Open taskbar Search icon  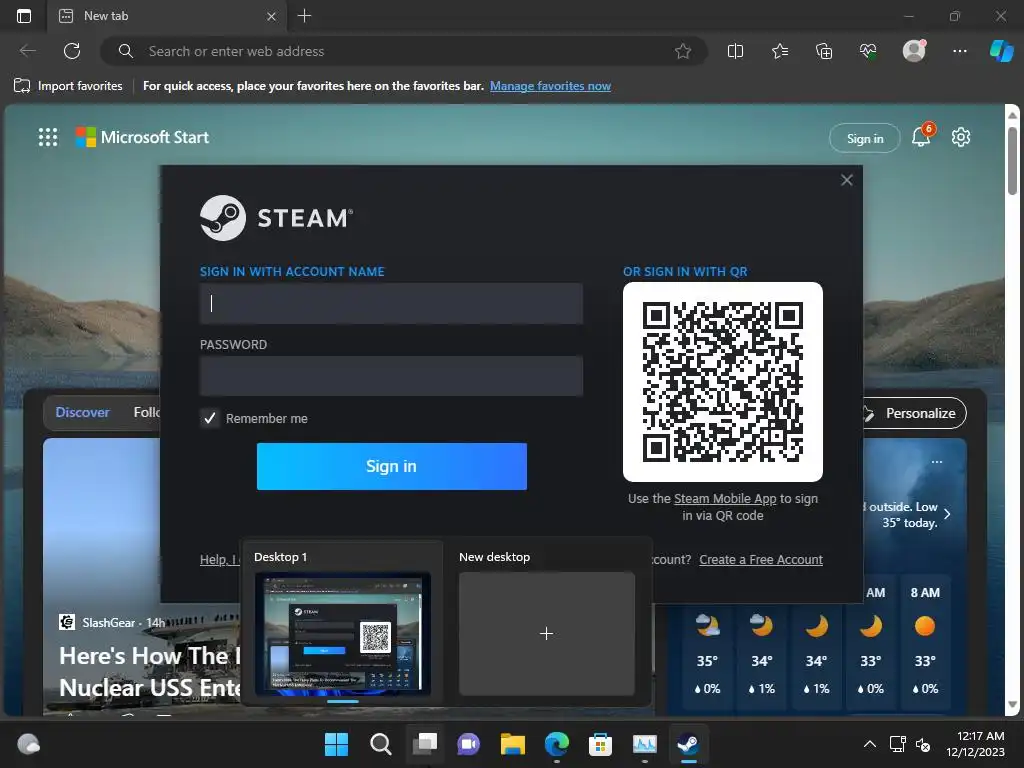click(x=381, y=744)
